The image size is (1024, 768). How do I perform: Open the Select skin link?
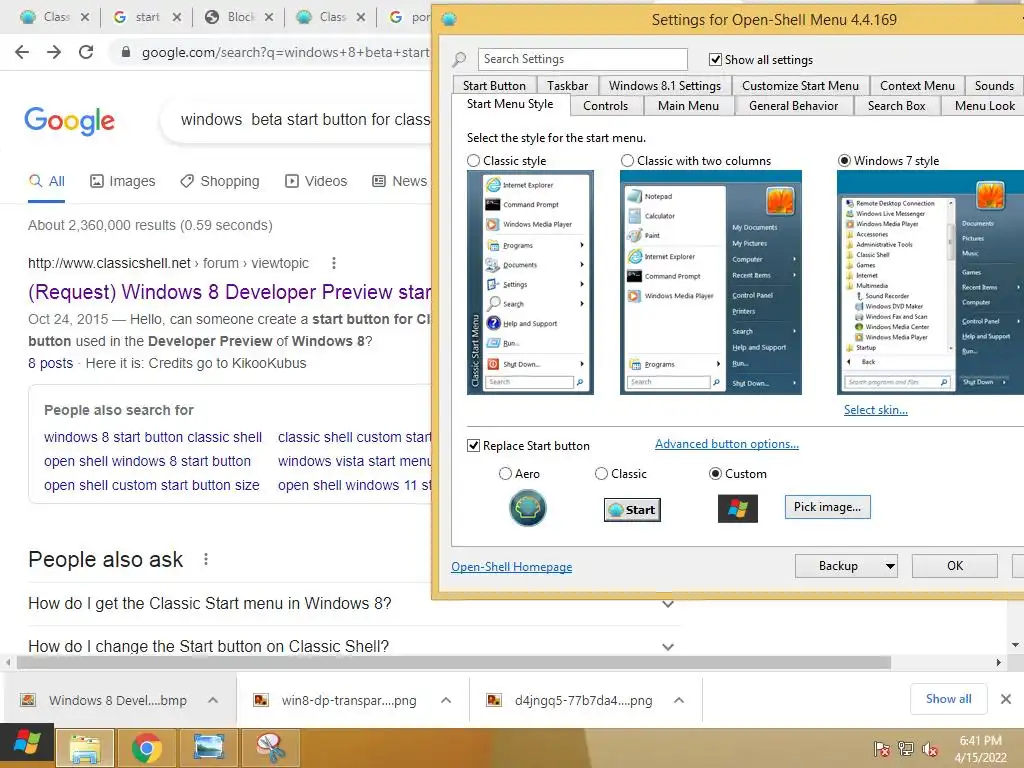click(876, 409)
